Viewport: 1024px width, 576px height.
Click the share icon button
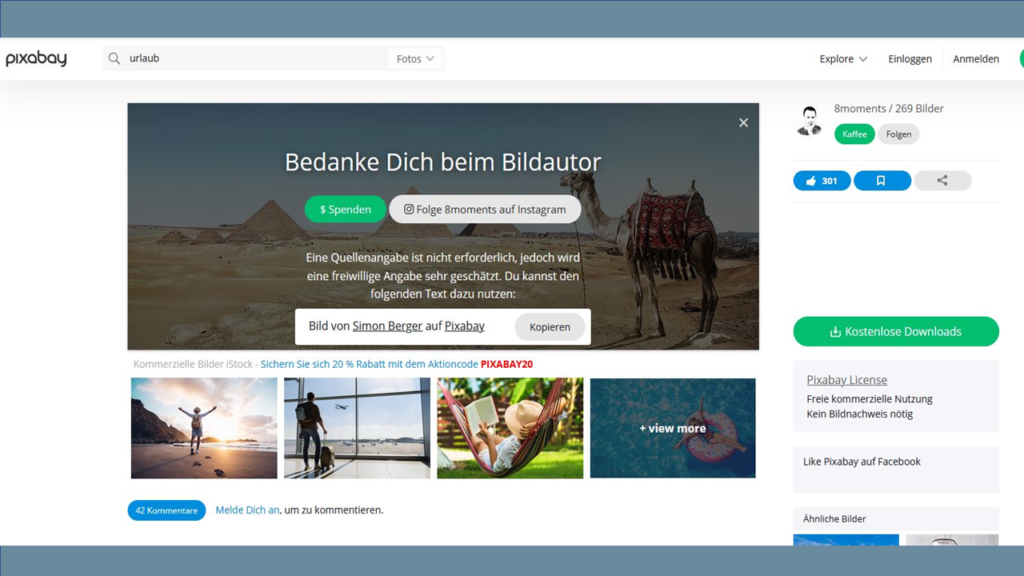942,181
